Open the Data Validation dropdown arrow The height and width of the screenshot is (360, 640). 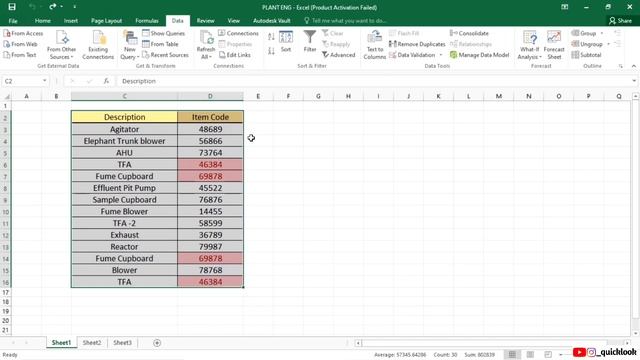pos(441,55)
